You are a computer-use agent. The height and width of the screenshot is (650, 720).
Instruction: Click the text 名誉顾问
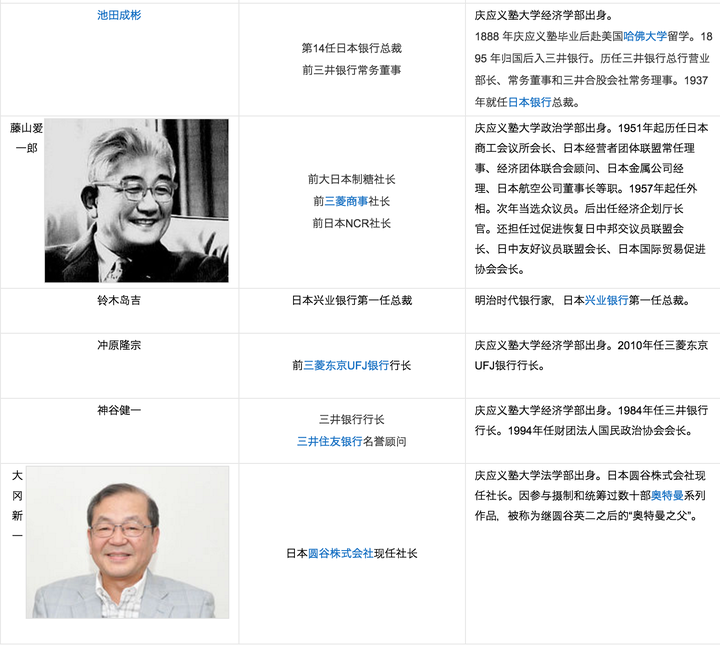(x=385, y=442)
